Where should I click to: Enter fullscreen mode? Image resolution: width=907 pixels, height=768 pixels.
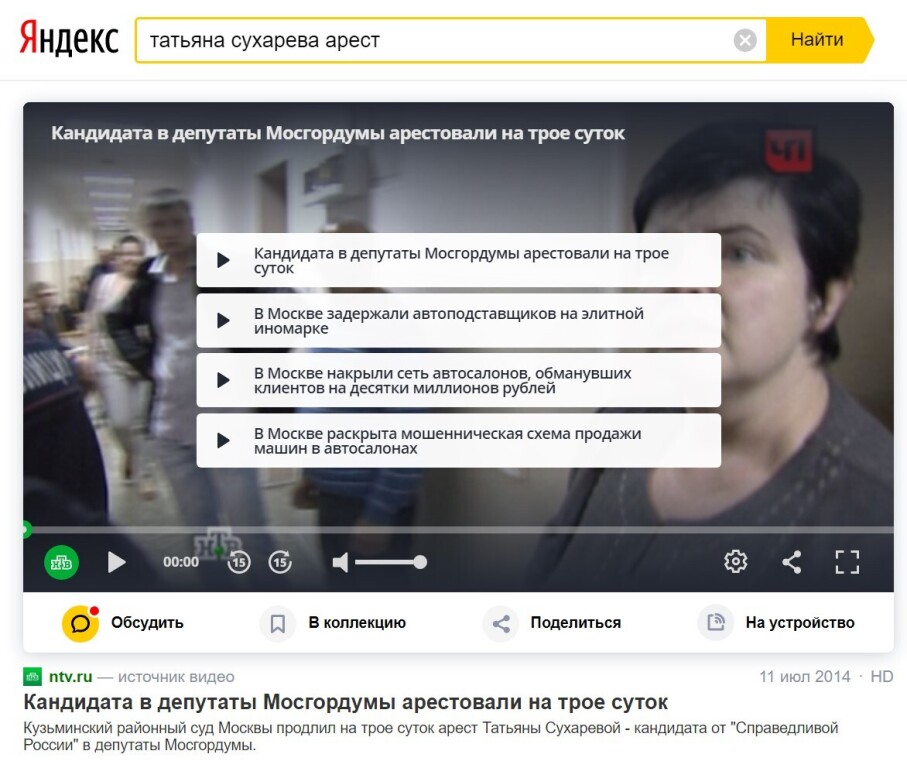pos(847,562)
